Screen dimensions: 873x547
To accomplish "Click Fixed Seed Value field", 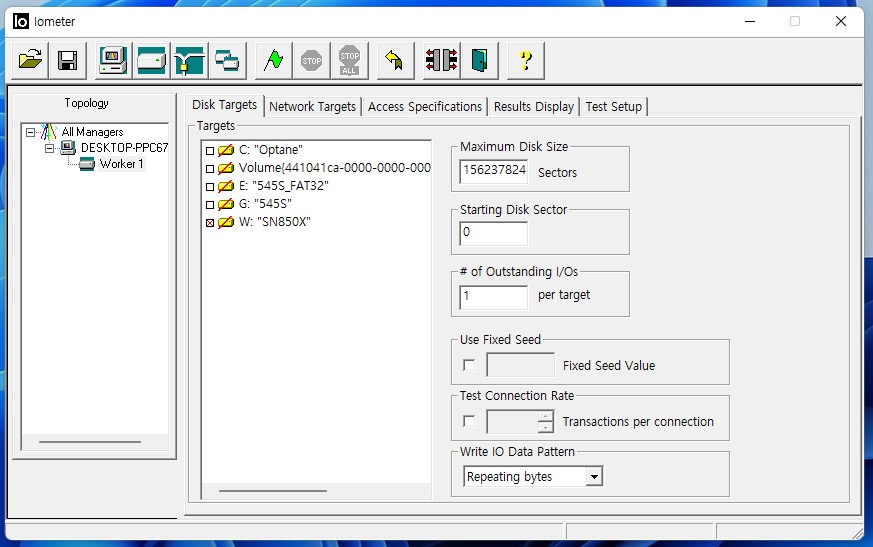I will pos(521,365).
